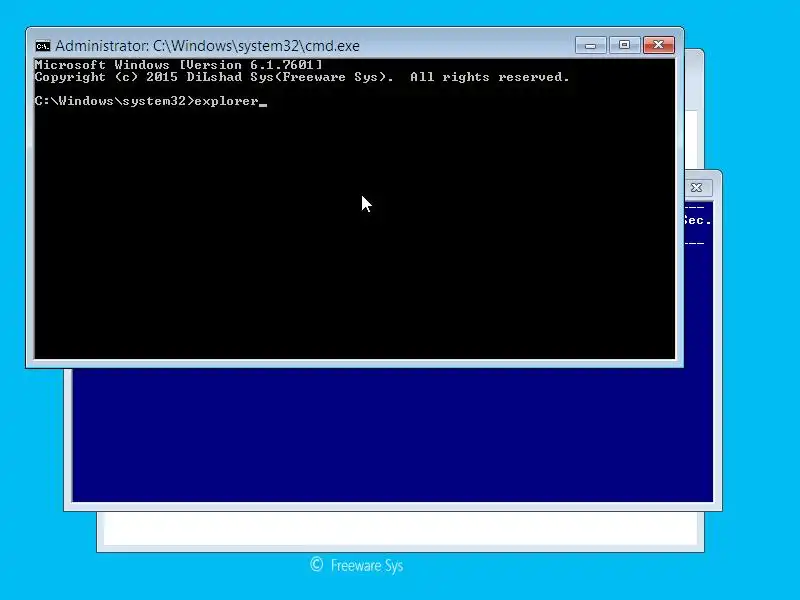Minimize the Administrator cmd.exe window
Screen dimensions: 800x600
tap(590, 45)
